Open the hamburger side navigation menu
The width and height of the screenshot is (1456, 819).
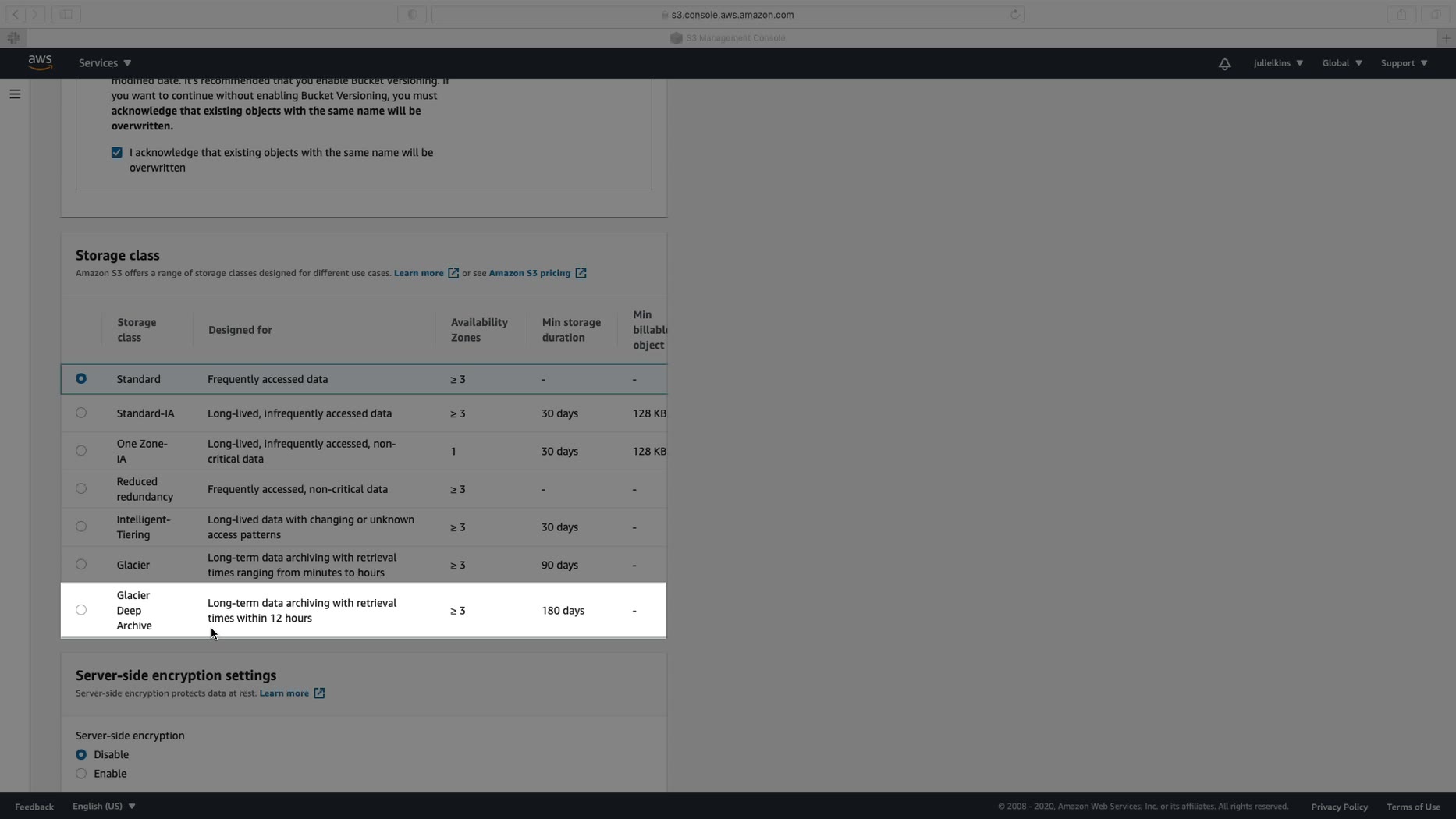pyautogui.click(x=15, y=94)
